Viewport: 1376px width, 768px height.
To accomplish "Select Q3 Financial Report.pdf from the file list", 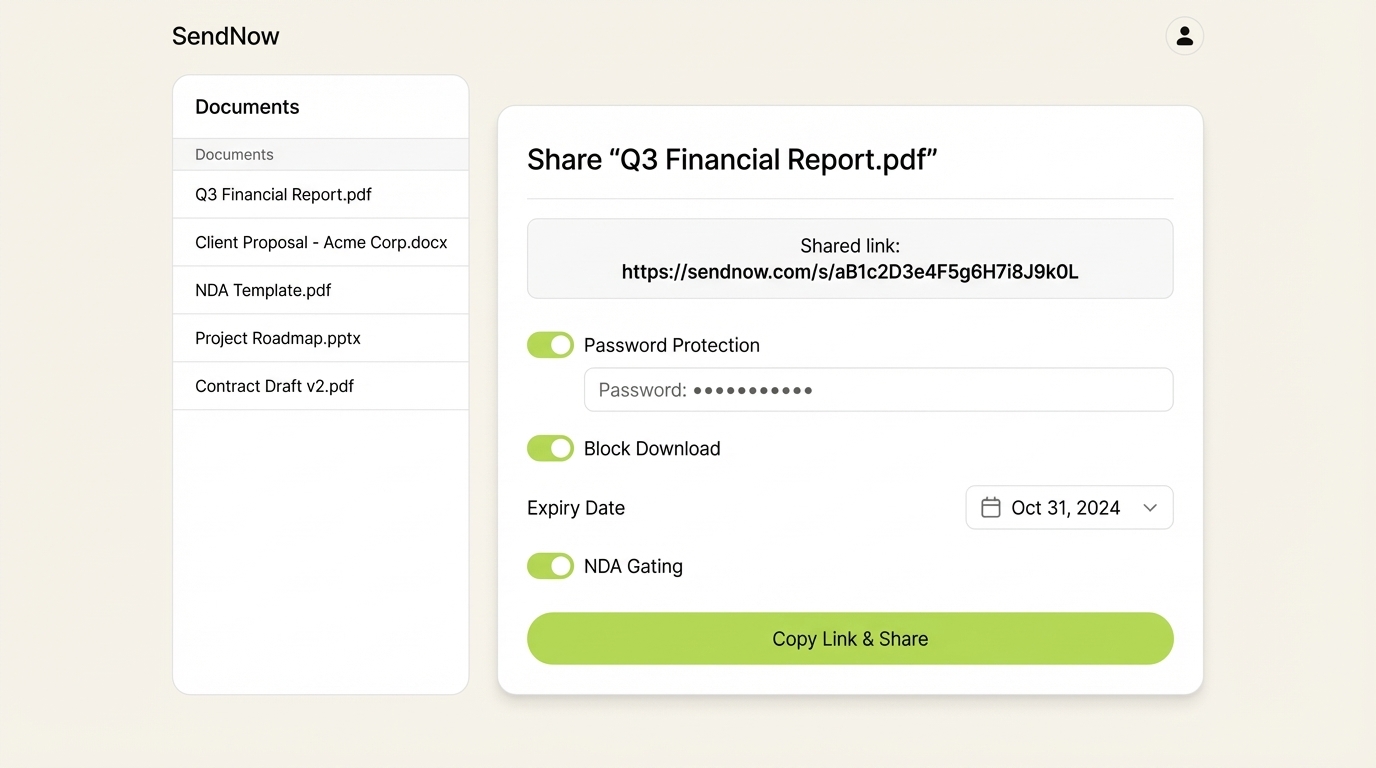I will (283, 194).
